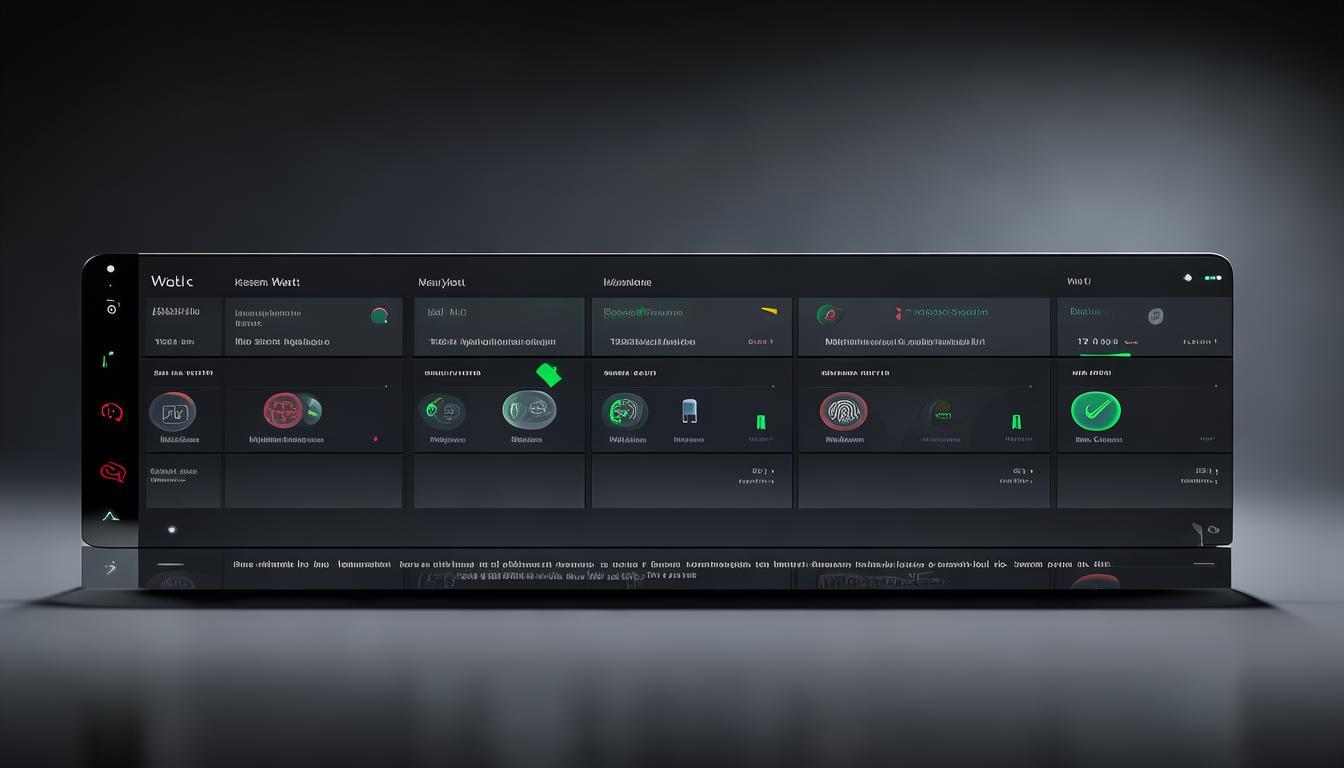Toggle the gray round indicator in rightmost card
Screen dimensions: 1344x768
click(x=1155, y=316)
